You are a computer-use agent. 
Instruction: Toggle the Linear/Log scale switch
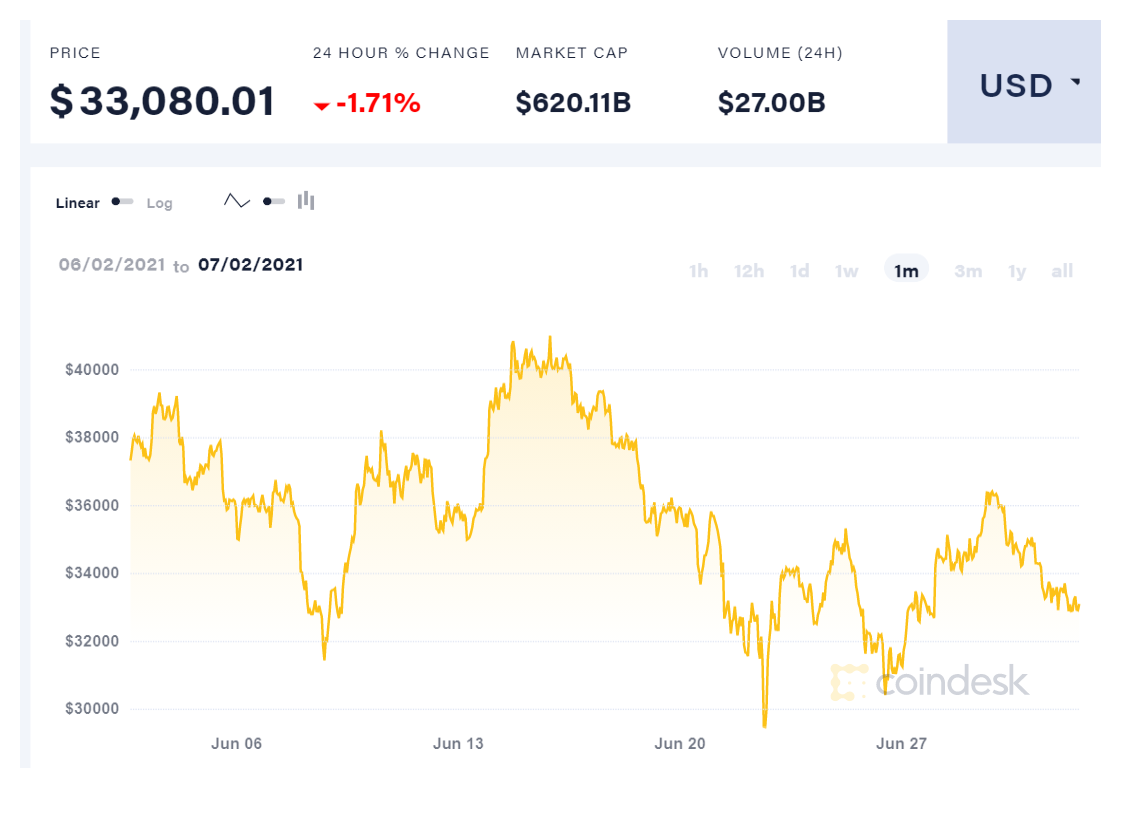pyautogui.click(x=123, y=202)
